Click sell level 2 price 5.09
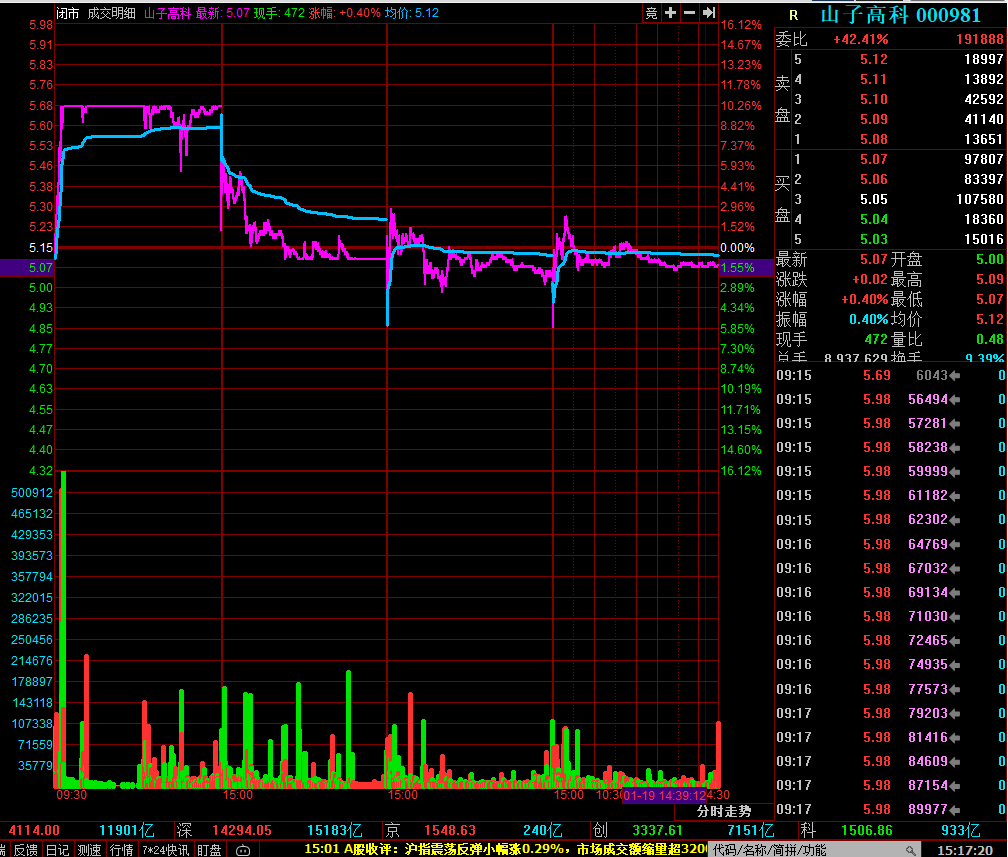 pyautogui.click(x=874, y=119)
